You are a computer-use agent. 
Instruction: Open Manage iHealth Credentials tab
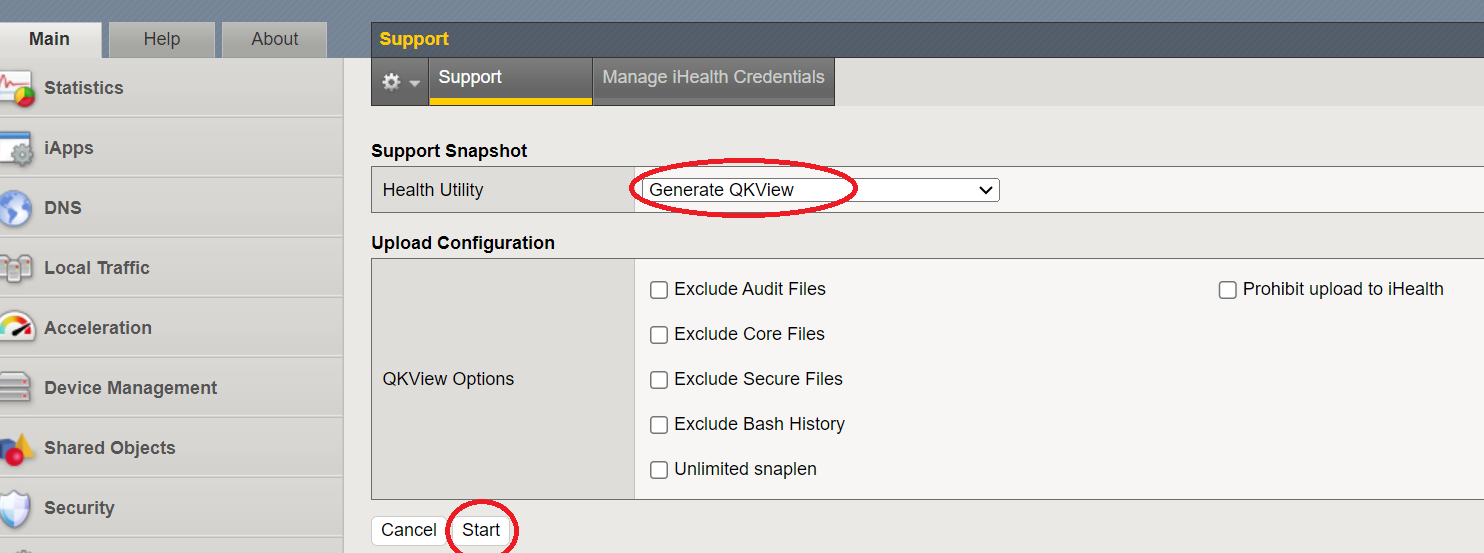click(714, 81)
